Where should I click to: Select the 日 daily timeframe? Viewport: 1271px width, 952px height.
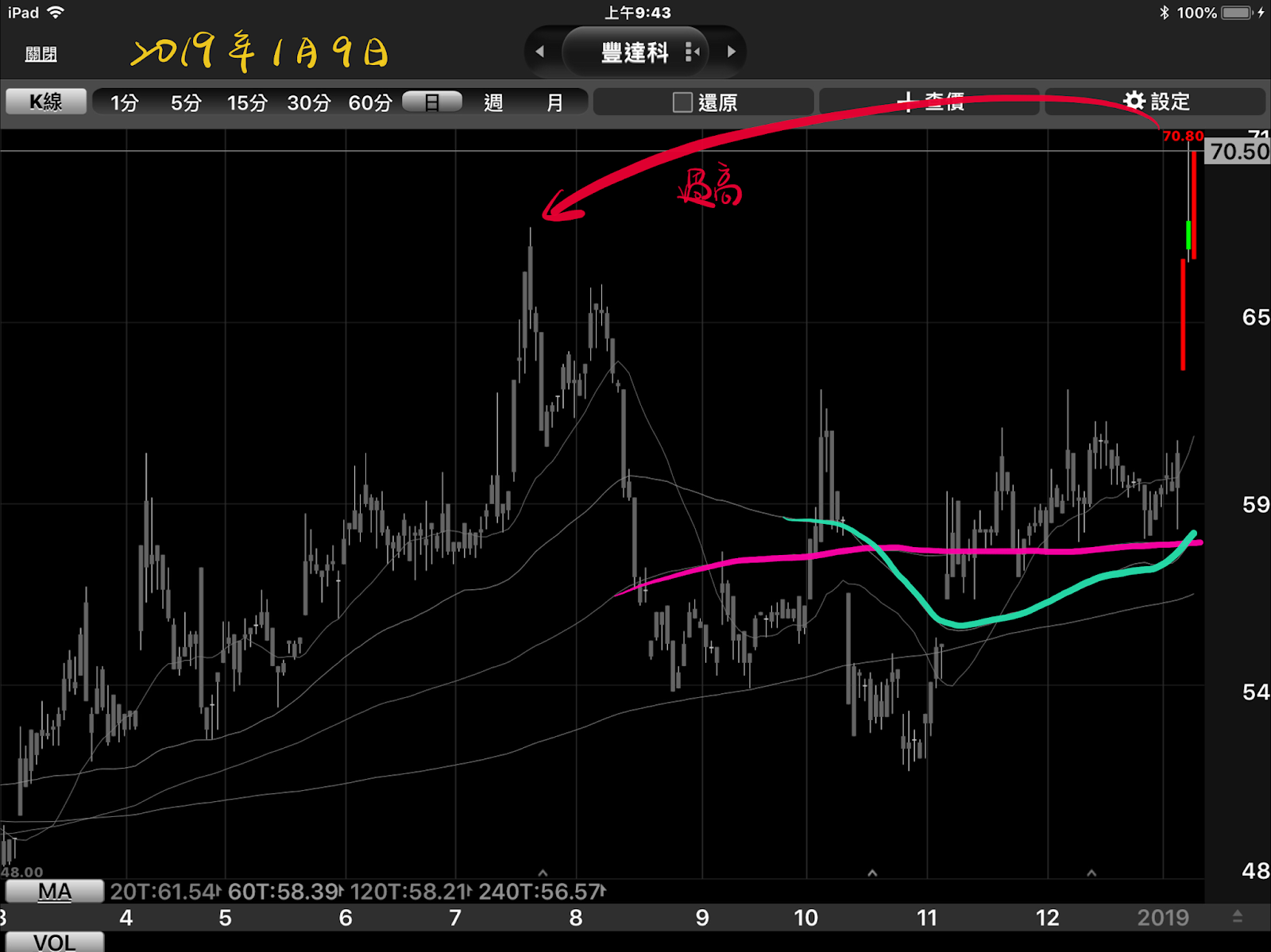[x=432, y=102]
